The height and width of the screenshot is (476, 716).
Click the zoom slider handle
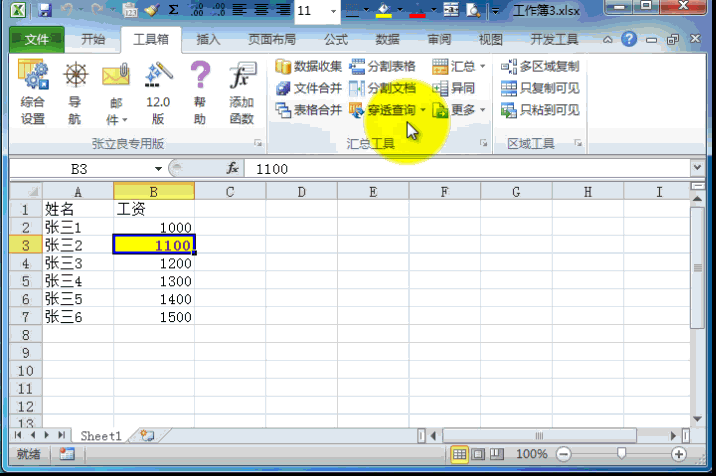pos(622,454)
